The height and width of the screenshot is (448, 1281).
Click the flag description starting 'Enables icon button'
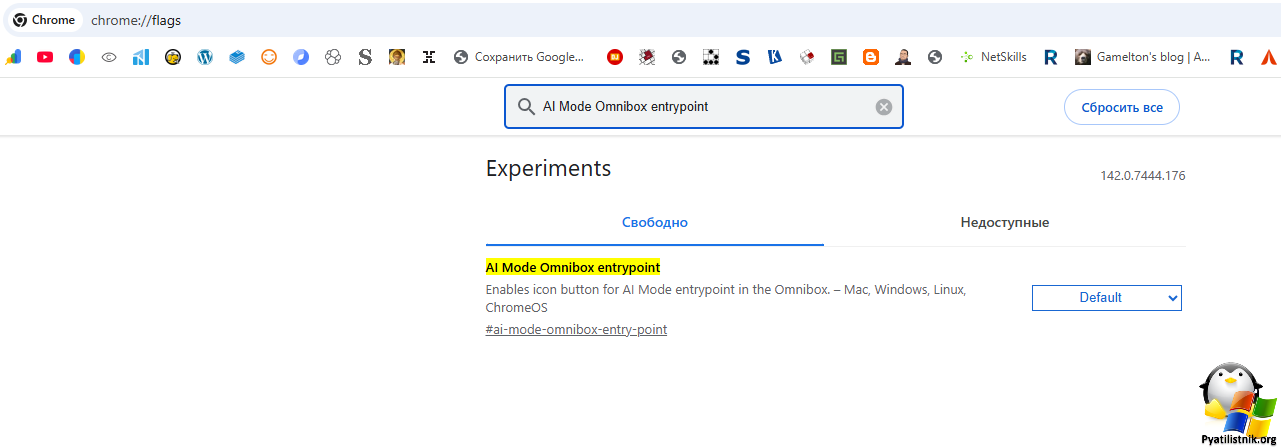(x=726, y=298)
